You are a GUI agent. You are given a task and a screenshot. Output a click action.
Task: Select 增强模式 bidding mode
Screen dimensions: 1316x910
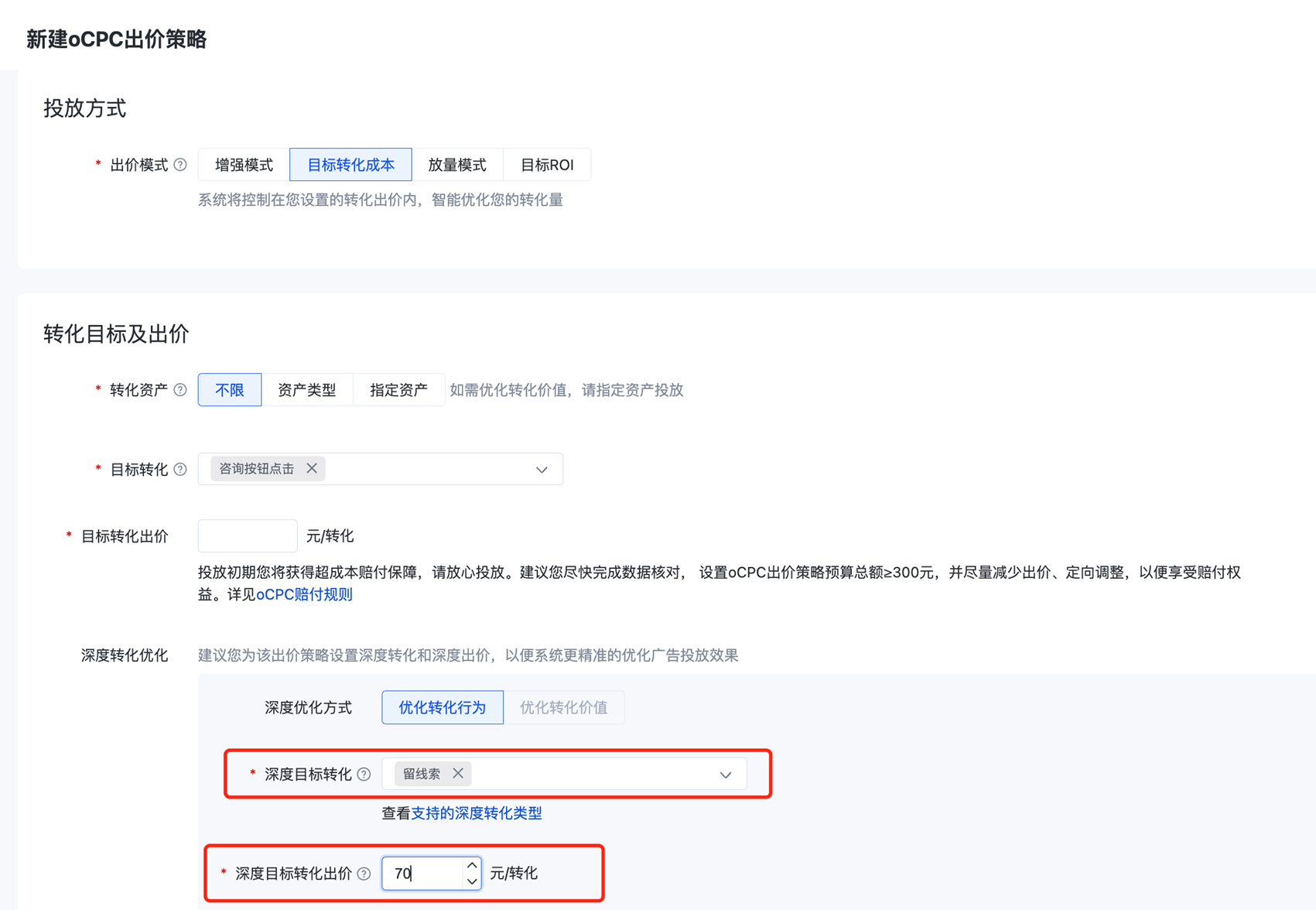coord(244,165)
